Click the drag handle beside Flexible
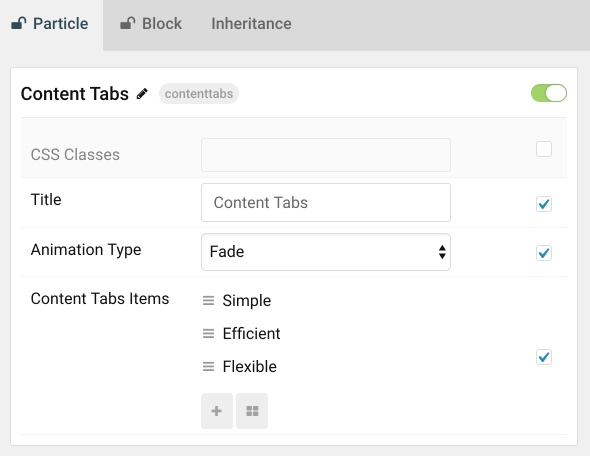Image resolution: width=590 pixels, height=456 pixels. click(x=208, y=366)
